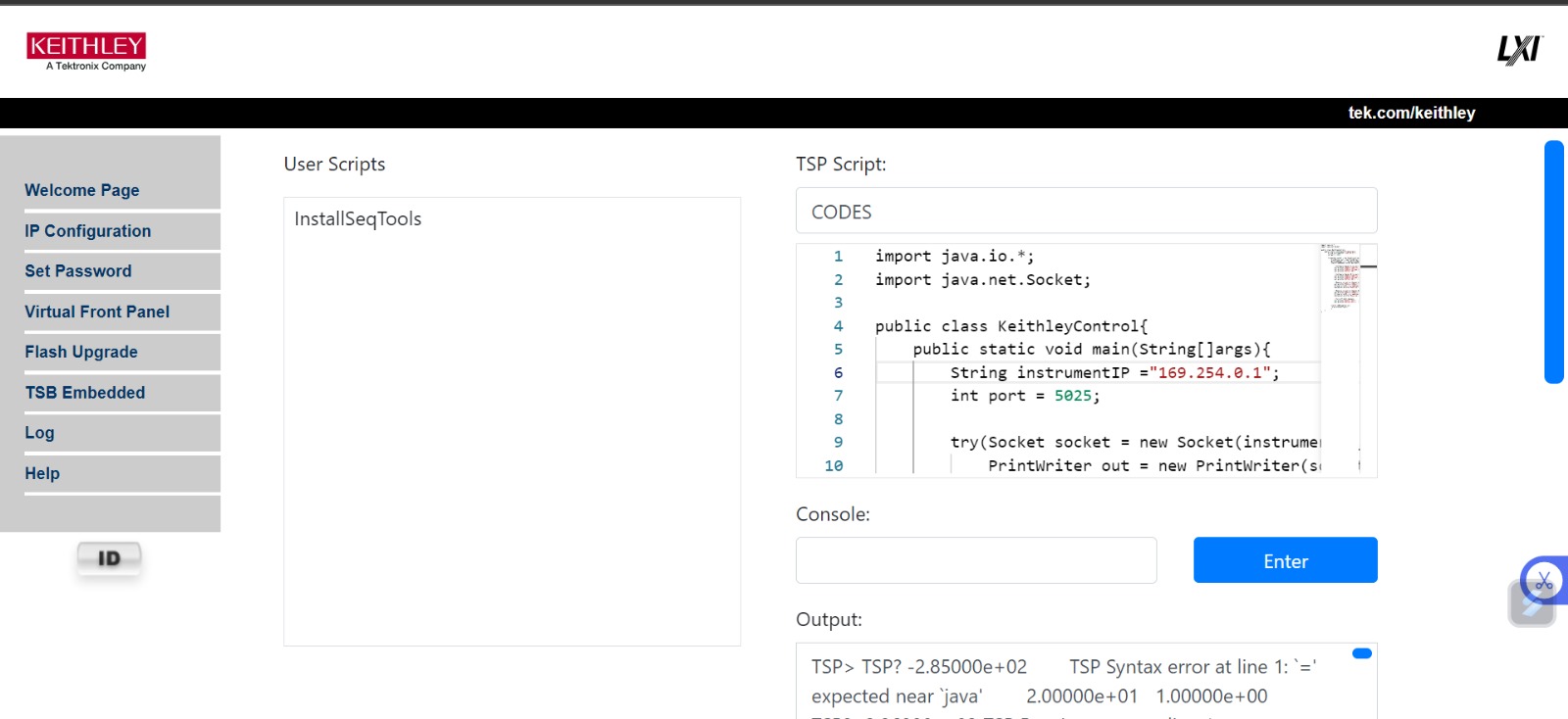1568x719 pixels.
Task: Click the Keithley logo
Action: [x=86, y=51]
